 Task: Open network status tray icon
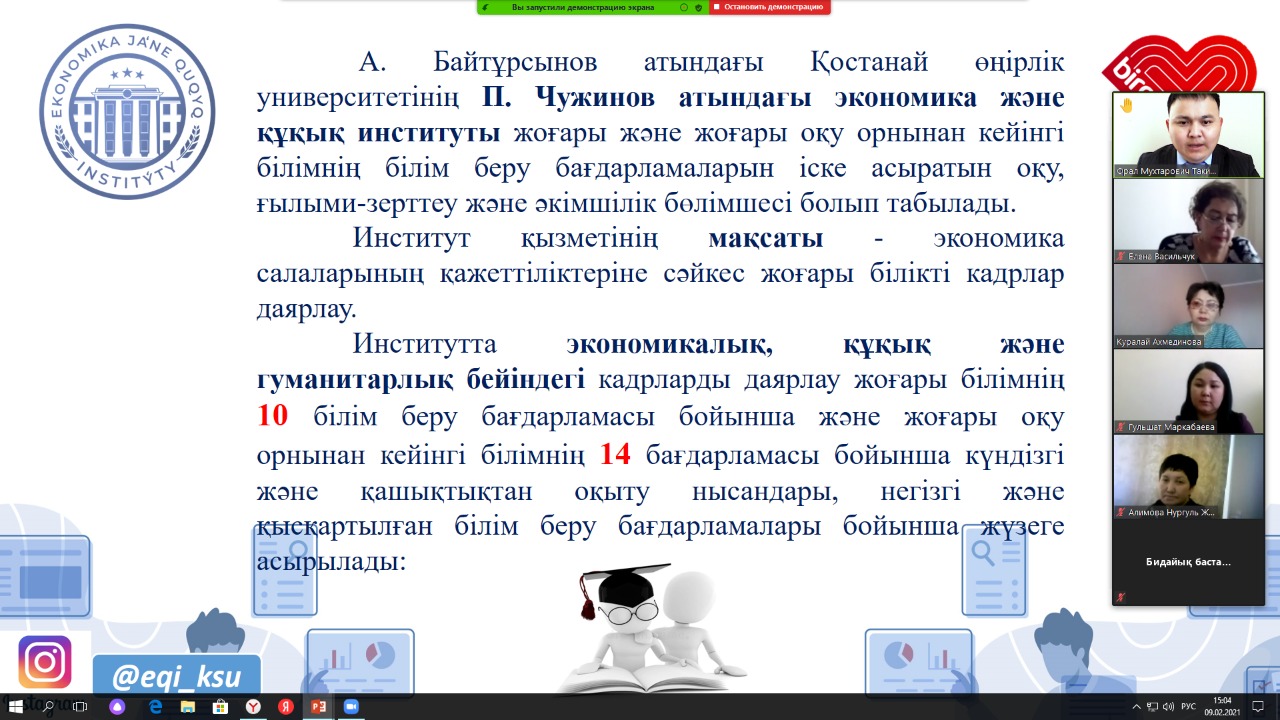point(1152,706)
